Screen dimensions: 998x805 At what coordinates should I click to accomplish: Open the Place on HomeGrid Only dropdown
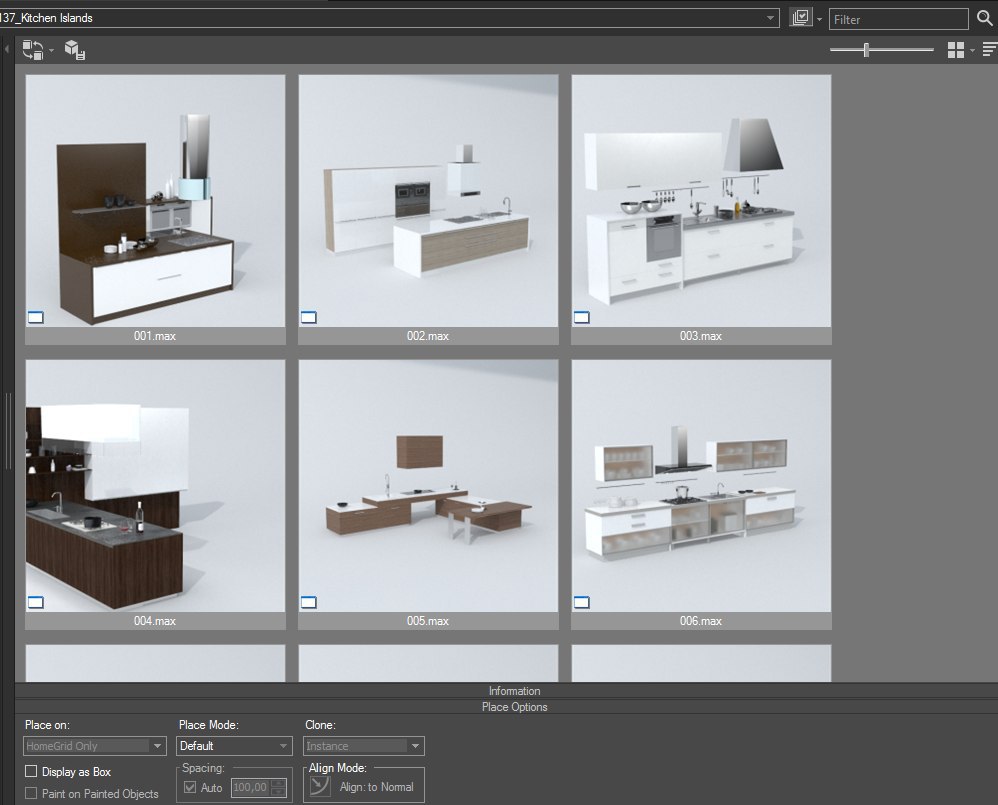95,746
